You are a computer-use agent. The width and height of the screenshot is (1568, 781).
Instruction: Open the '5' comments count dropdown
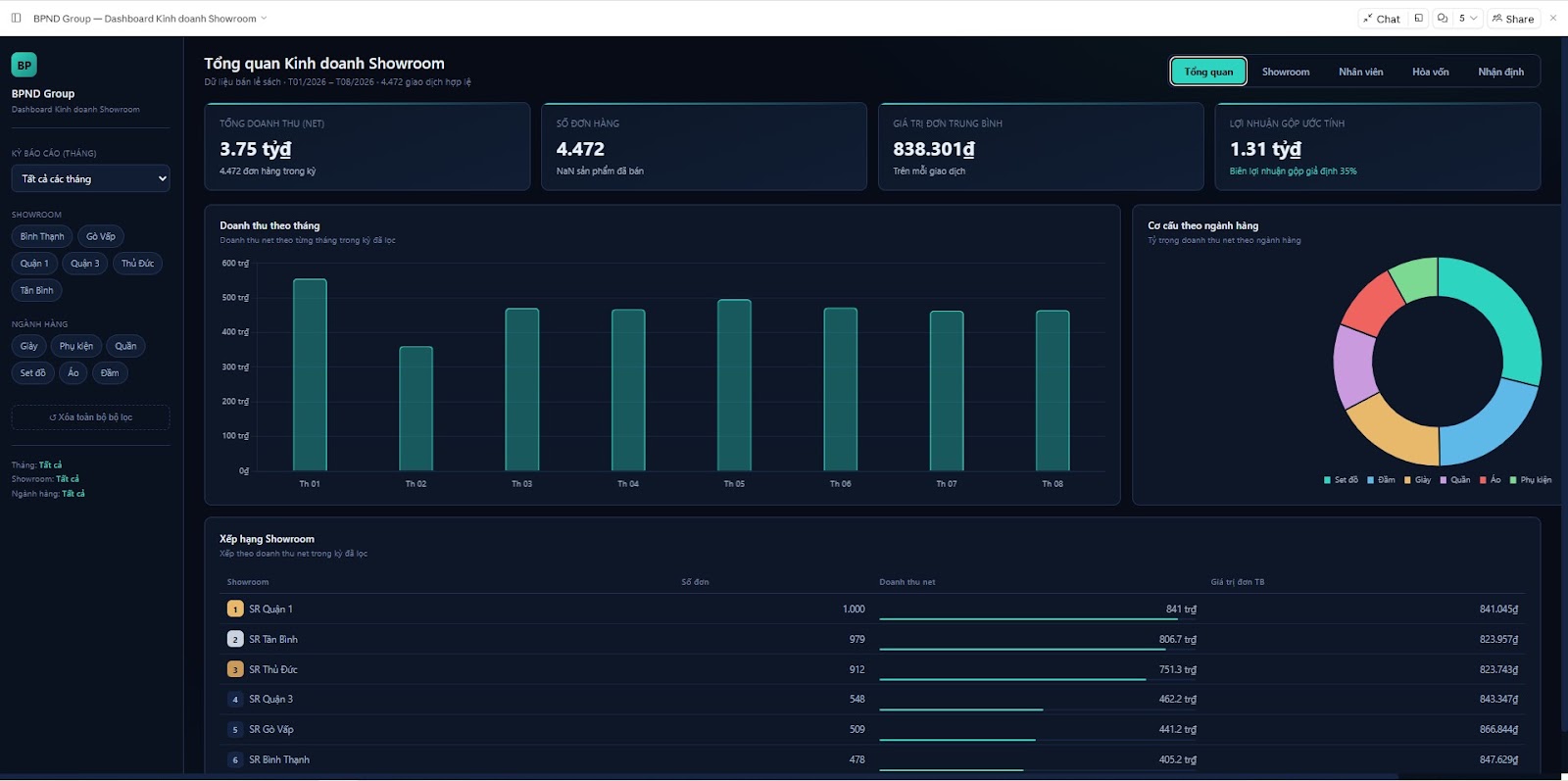pos(1467,19)
